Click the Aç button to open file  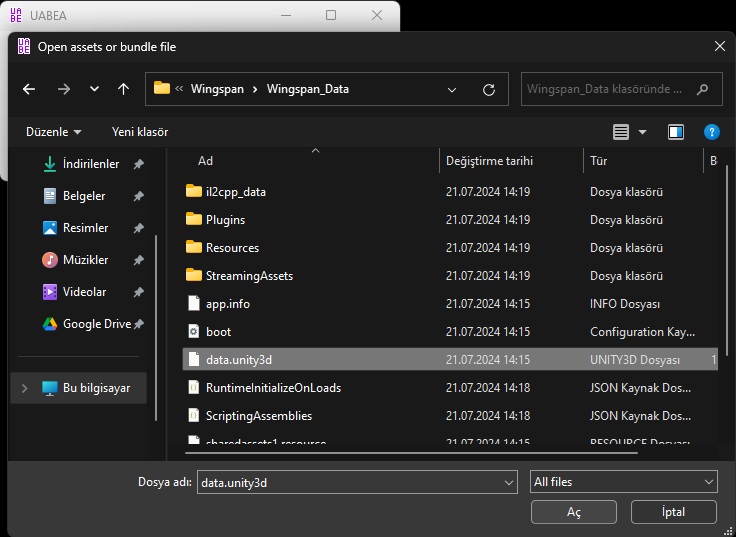pos(574,512)
